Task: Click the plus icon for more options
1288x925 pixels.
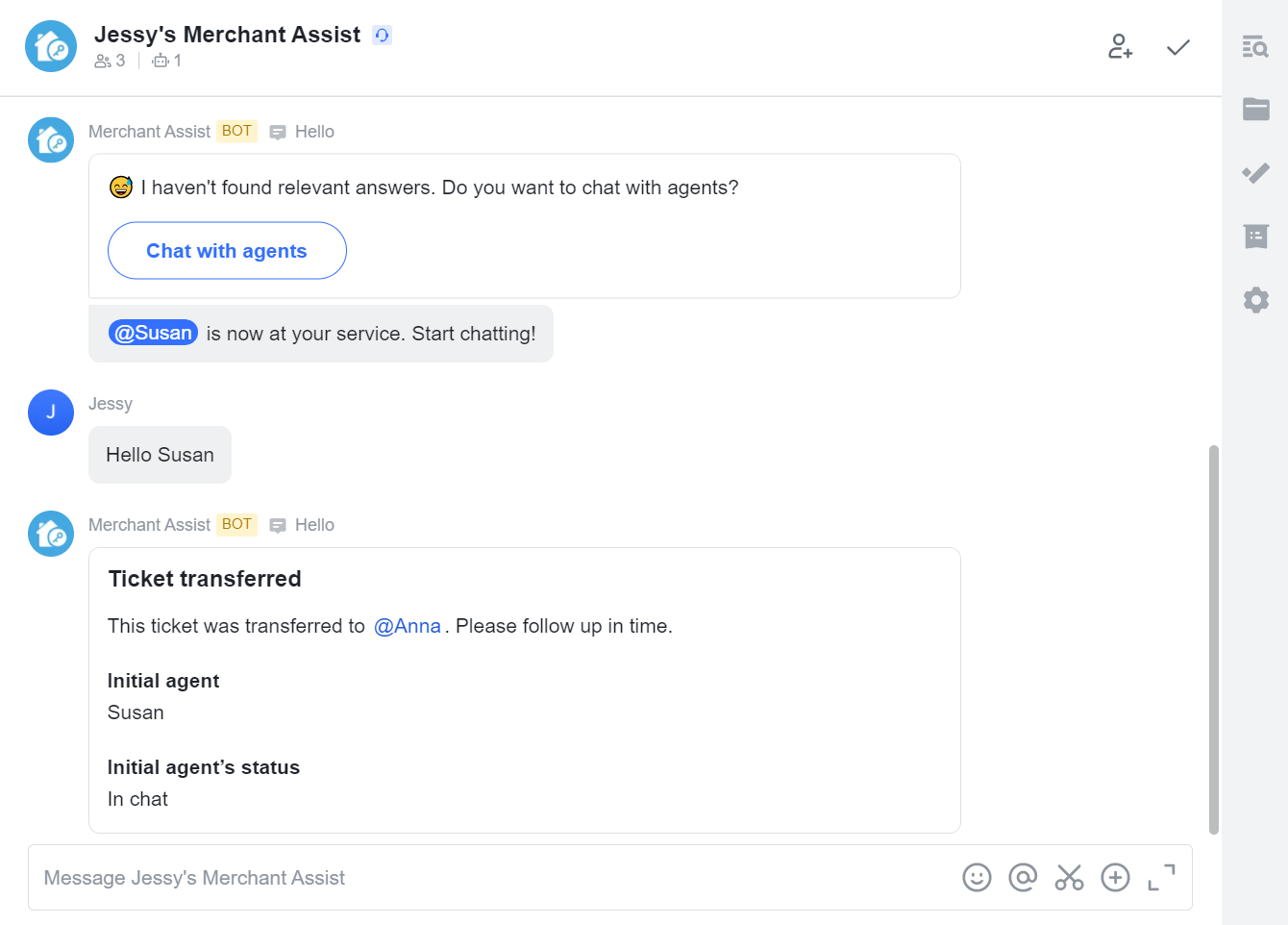Action: (x=1115, y=878)
